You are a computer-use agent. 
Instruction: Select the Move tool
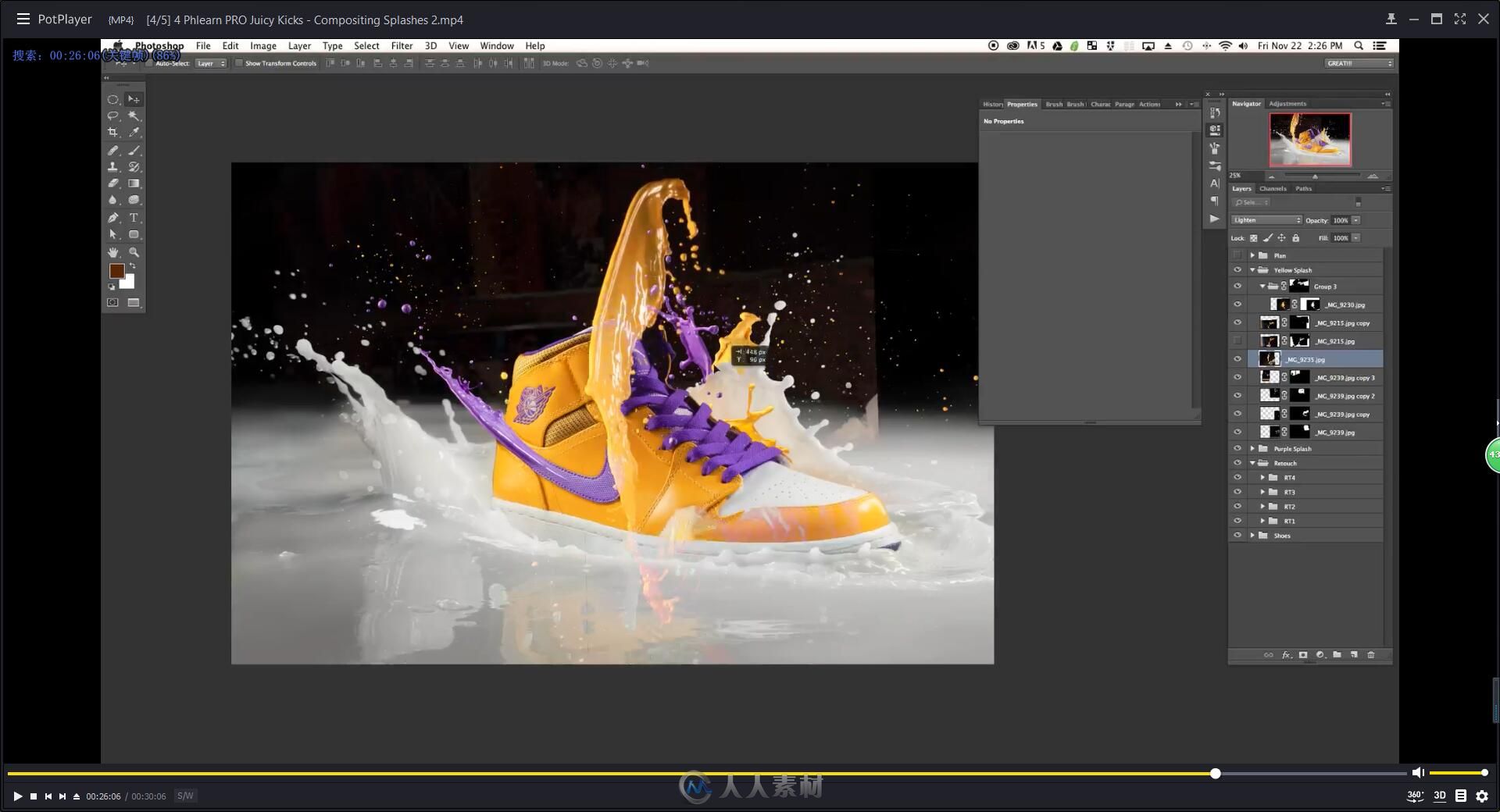coord(134,100)
